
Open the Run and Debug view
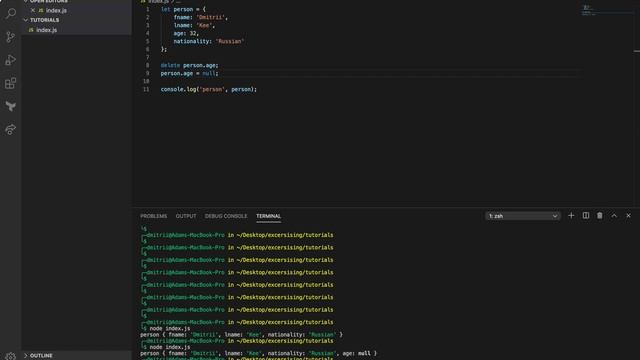pos(11,60)
